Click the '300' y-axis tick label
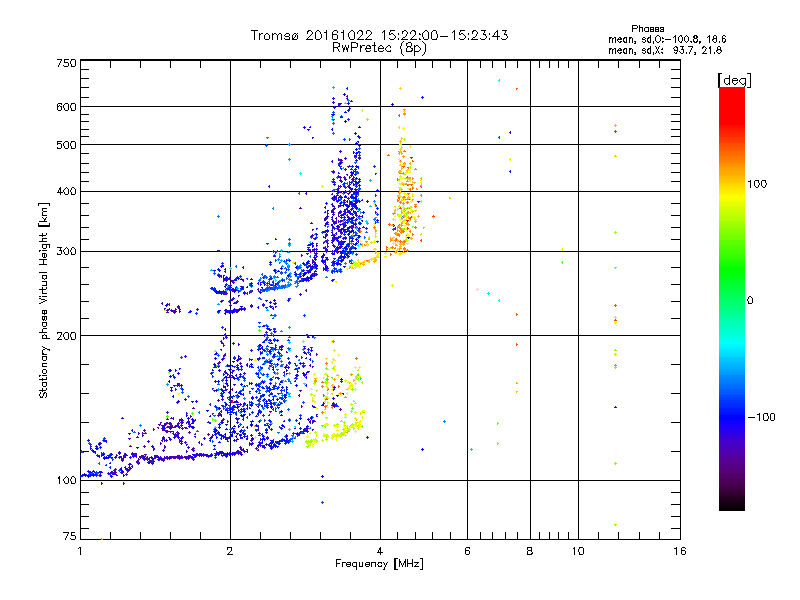This screenshot has width=800, height=600. pos(66,252)
